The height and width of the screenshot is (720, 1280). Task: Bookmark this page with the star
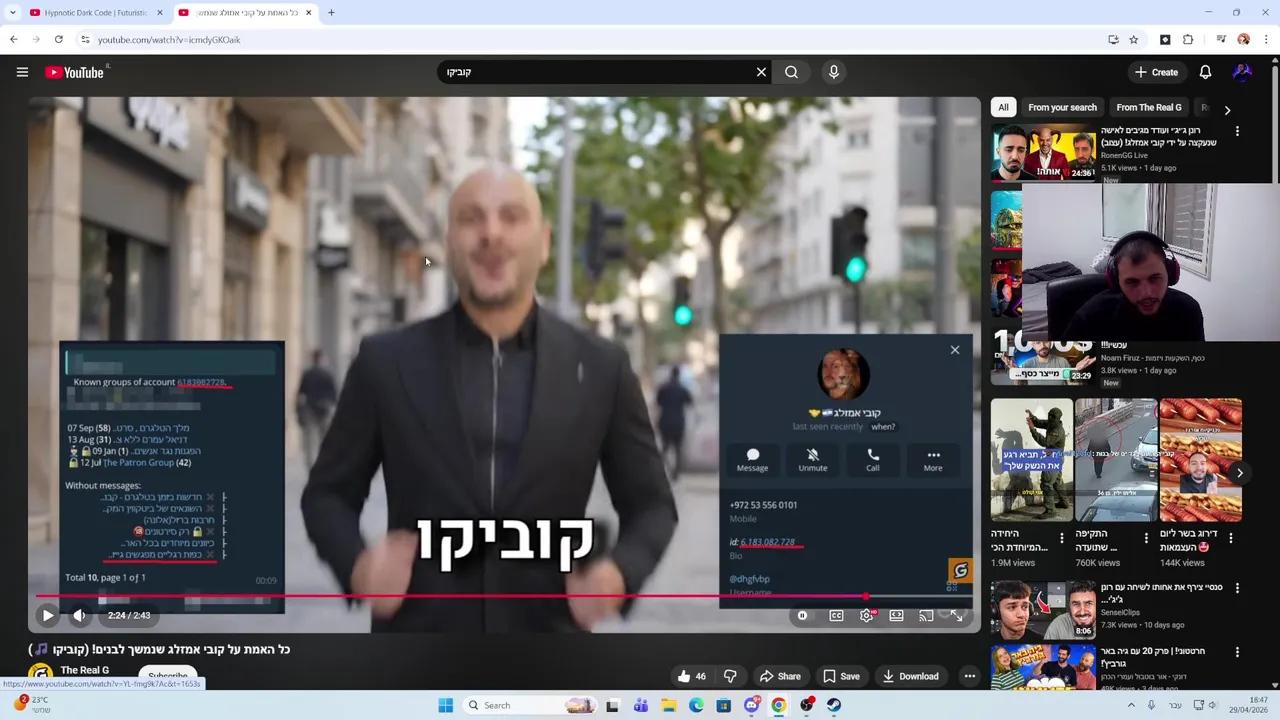[1134, 39]
